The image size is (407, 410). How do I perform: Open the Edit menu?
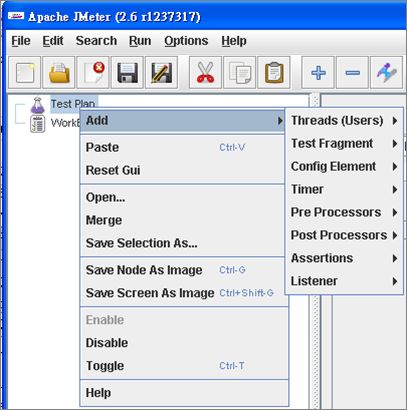click(x=53, y=41)
